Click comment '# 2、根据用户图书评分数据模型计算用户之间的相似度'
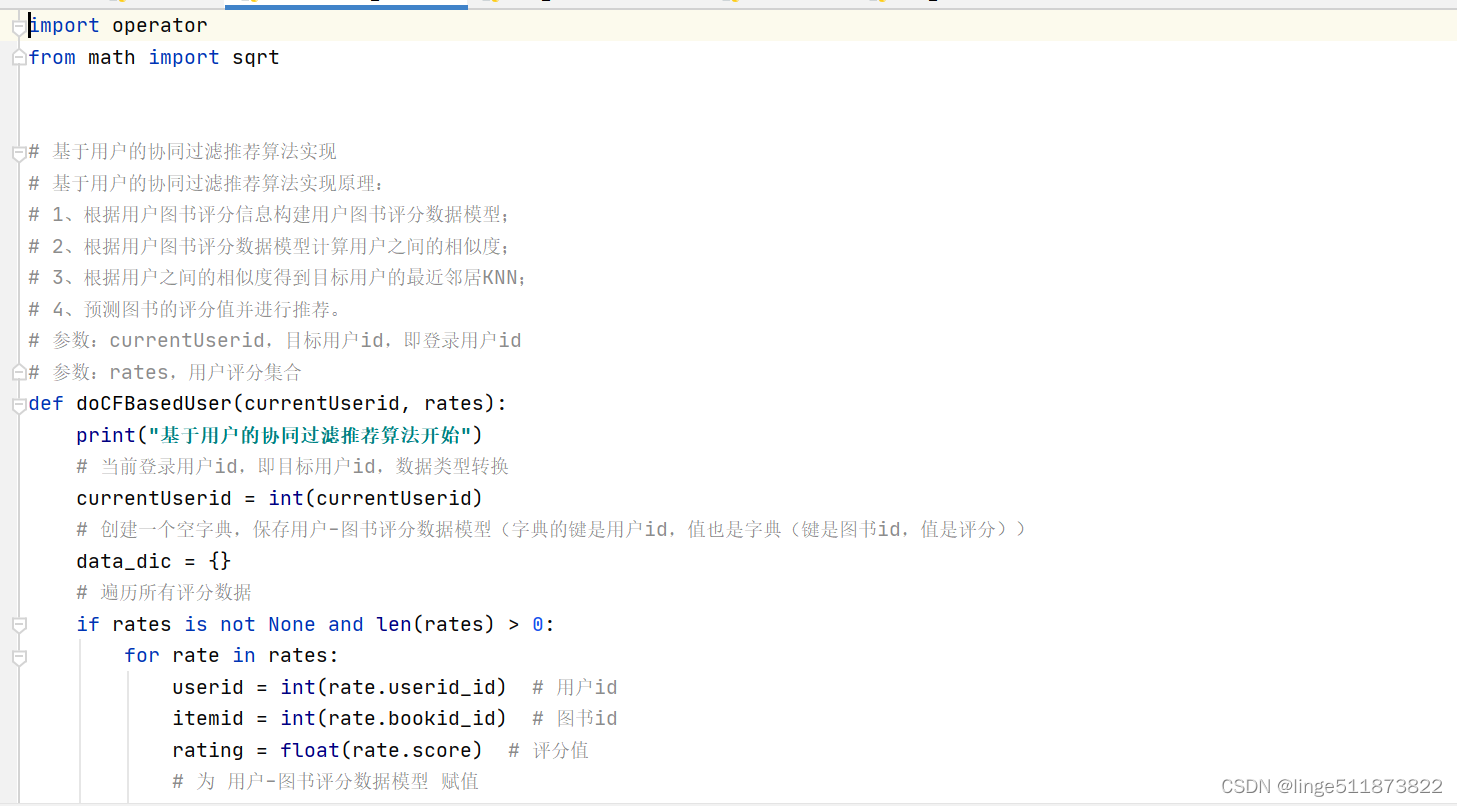This screenshot has height=806, width=1457. coord(270,247)
